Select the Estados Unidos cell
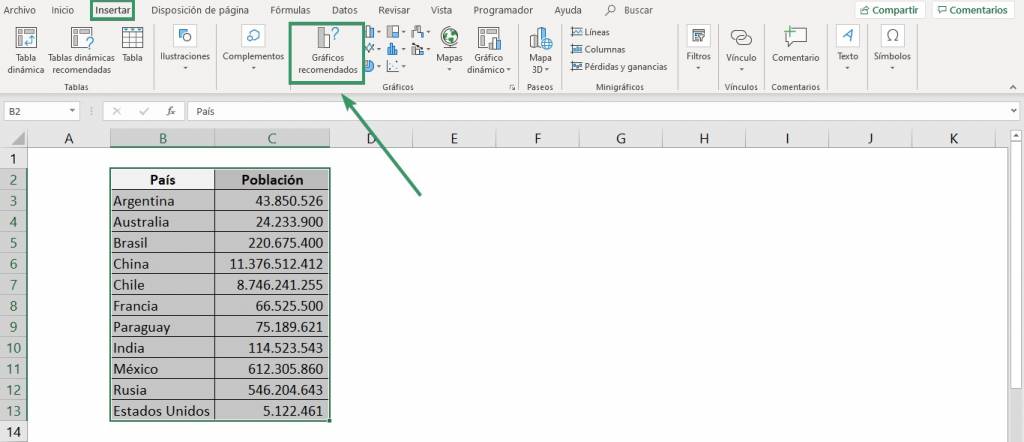 pyautogui.click(x=162, y=411)
